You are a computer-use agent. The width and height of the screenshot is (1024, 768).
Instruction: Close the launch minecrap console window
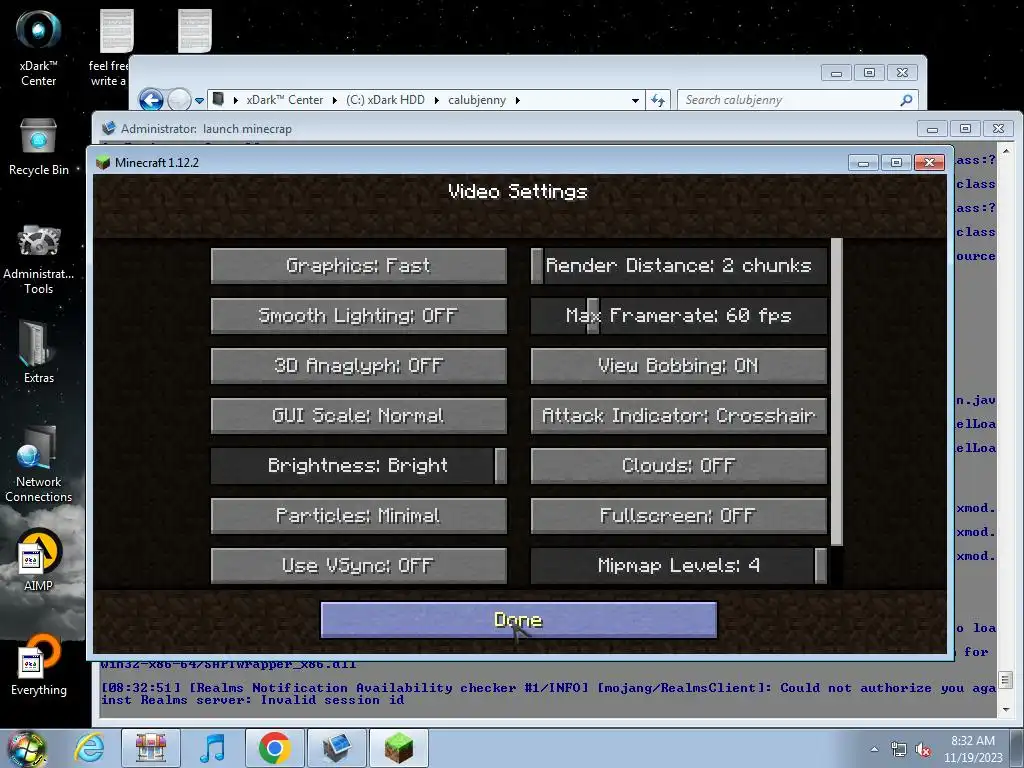[x=999, y=129]
